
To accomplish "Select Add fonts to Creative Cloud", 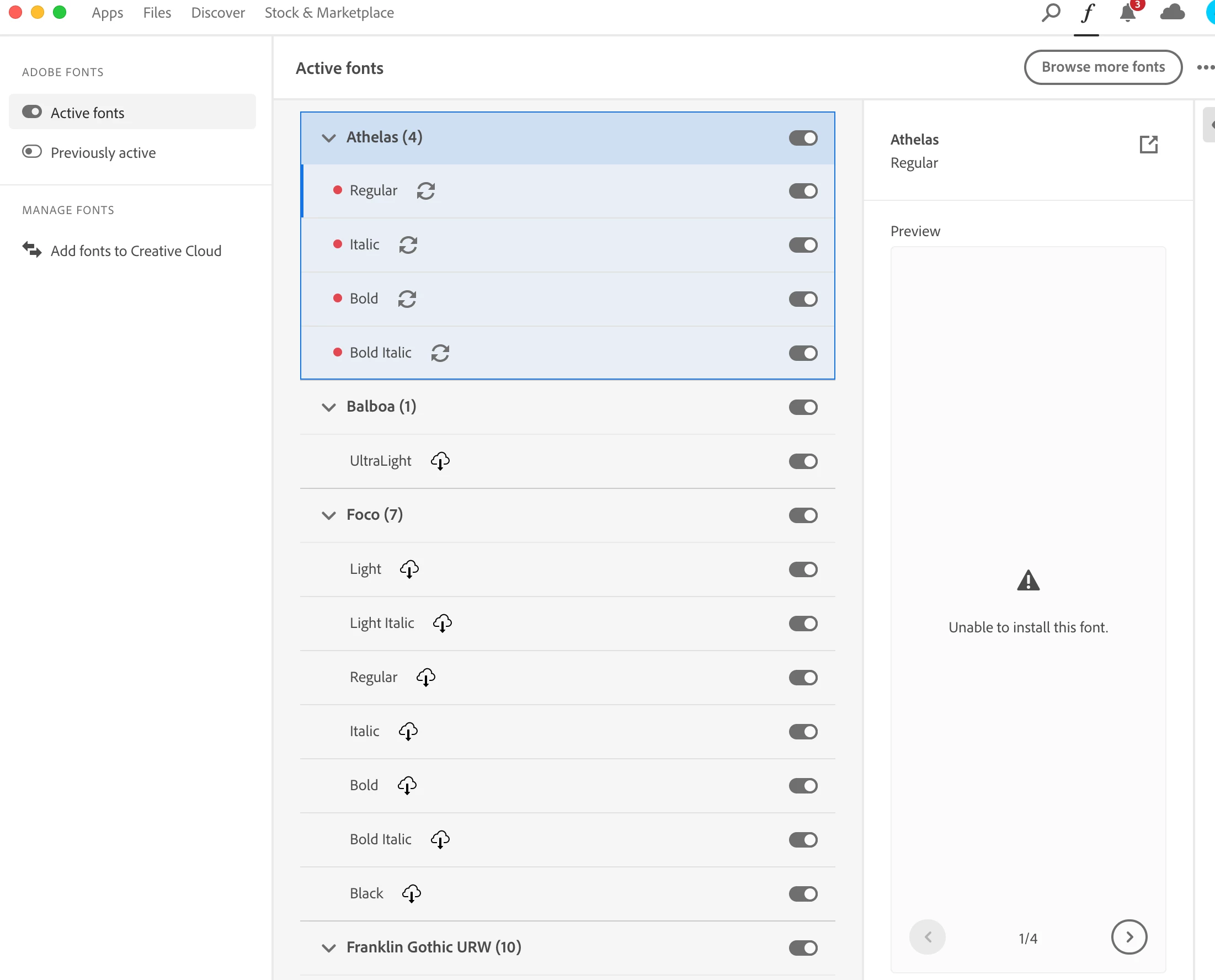I will (x=135, y=251).
